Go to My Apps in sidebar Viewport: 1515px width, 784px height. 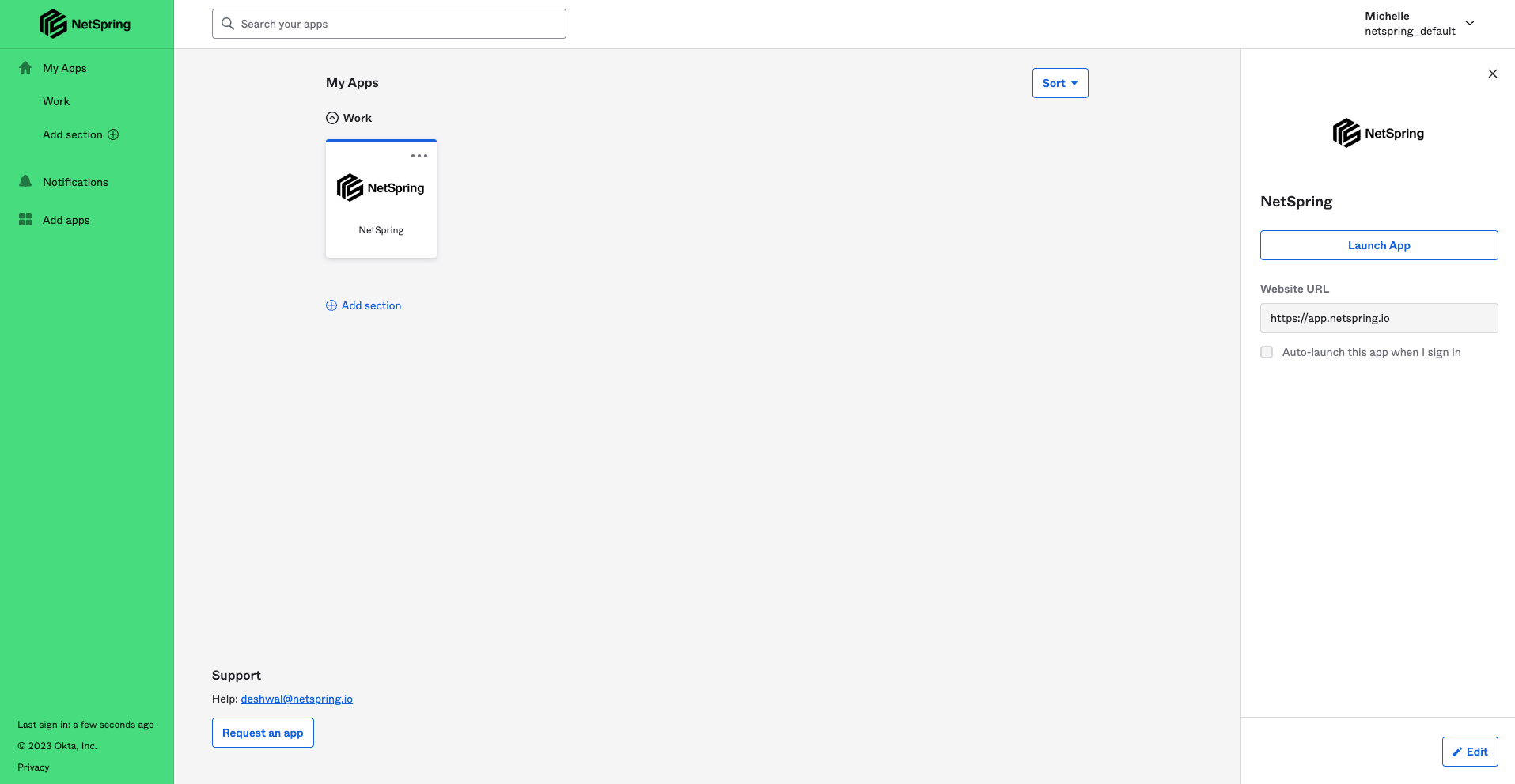tap(65, 68)
